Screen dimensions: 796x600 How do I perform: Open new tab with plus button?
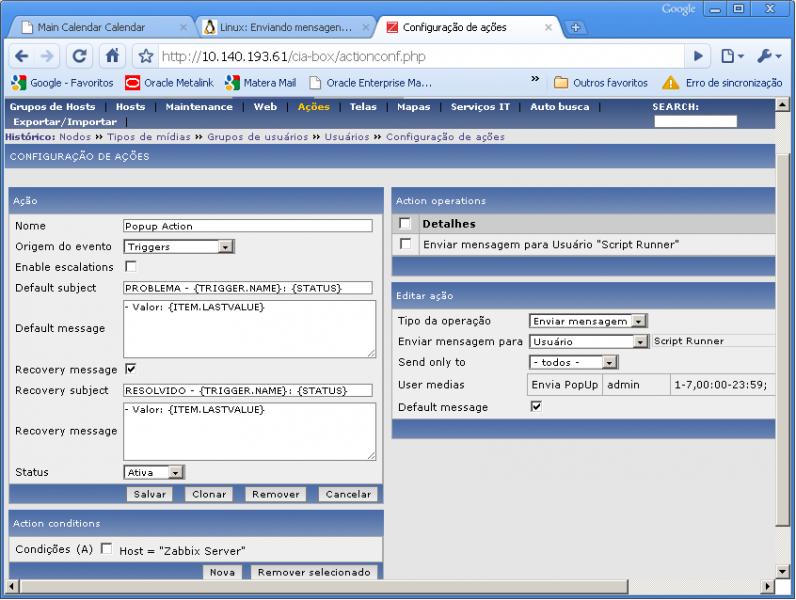tap(575, 27)
